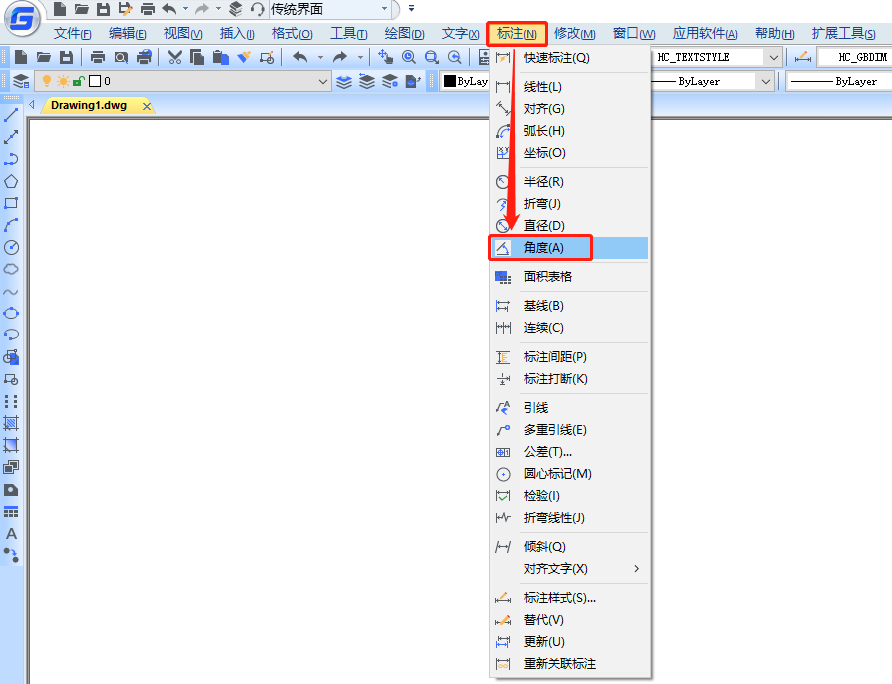
Task: Open the 绘图(D) menu
Action: coord(404,34)
